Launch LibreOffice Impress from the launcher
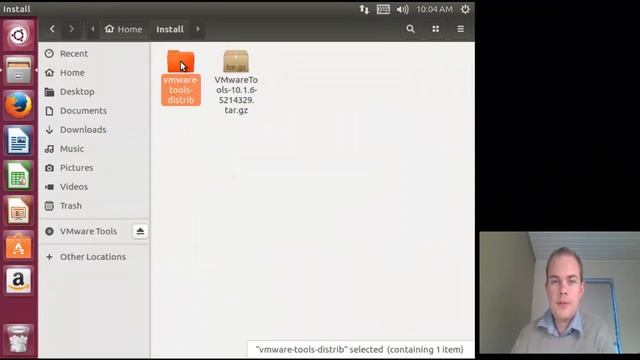The image size is (640, 360). coord(18,211)
